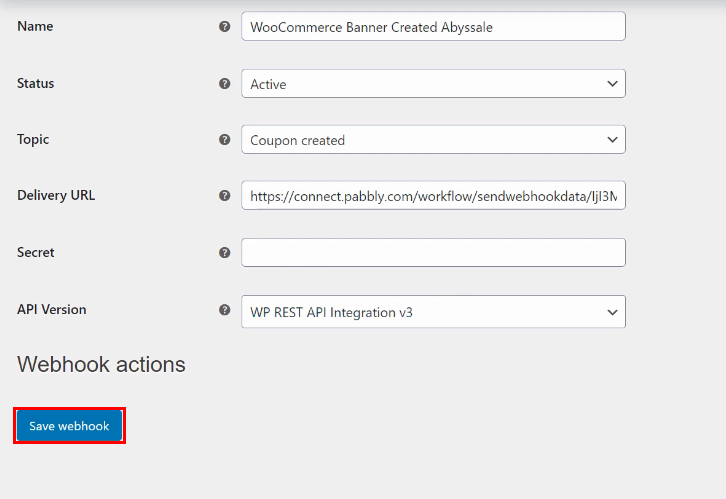The image size is (726, 499).
Task: Click the Save webhook button
Action: tap(69, 426)
